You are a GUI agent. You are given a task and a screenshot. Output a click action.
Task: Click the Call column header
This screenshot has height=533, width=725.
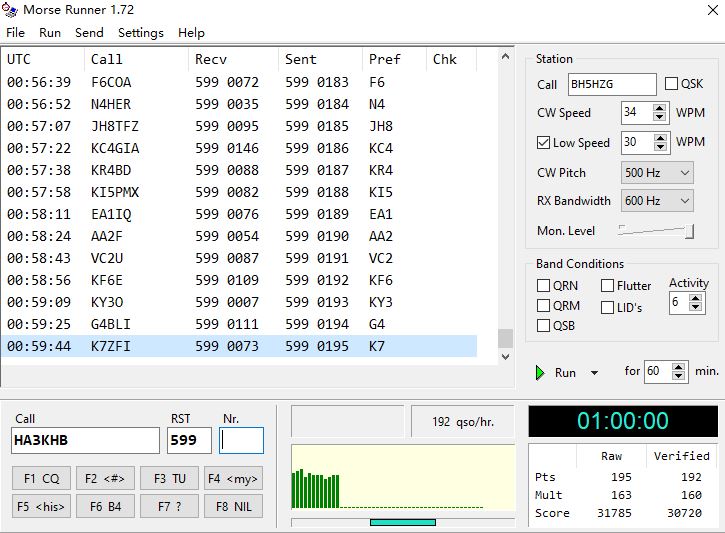tap(136, 59)
